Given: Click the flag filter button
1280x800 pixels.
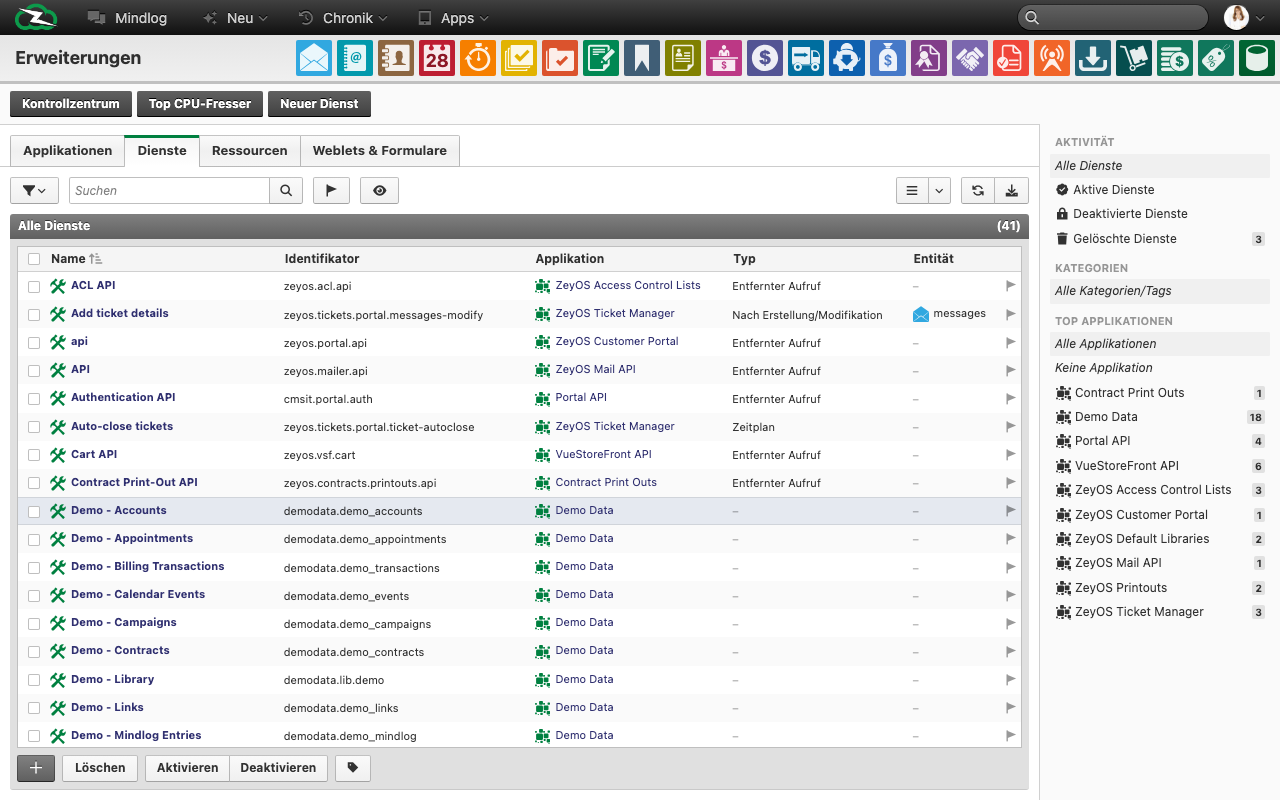Looking at the screenshot, I should 331,190.
